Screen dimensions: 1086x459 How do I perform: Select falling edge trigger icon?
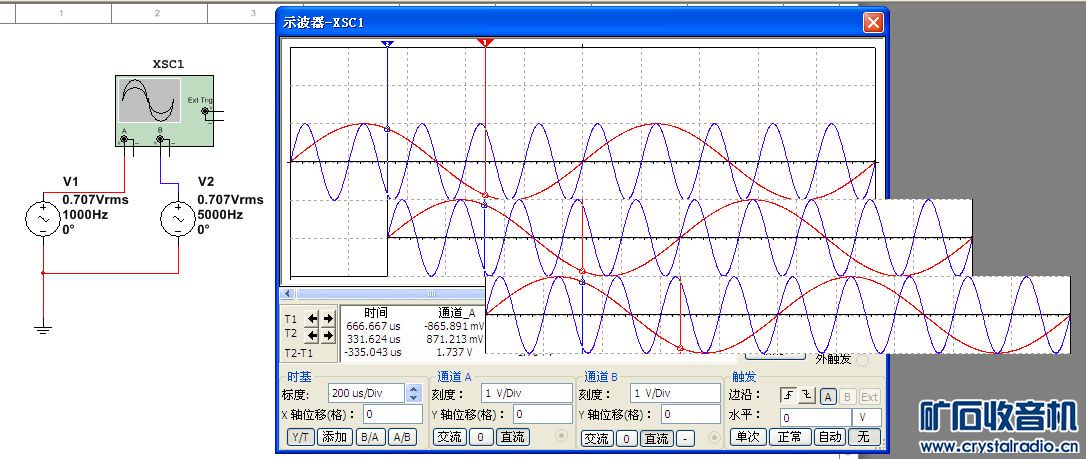point(805,396)
